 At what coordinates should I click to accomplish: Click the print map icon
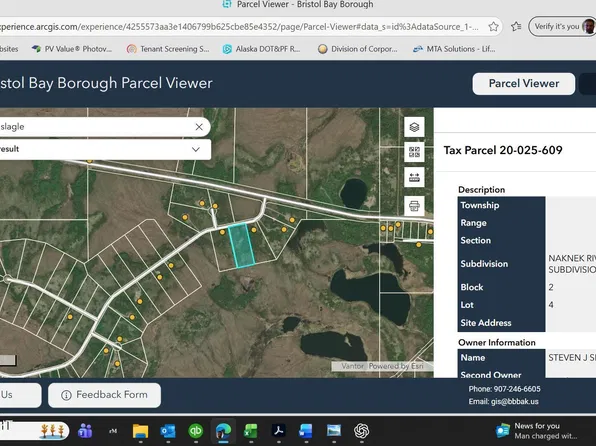[x=414, y=206]
